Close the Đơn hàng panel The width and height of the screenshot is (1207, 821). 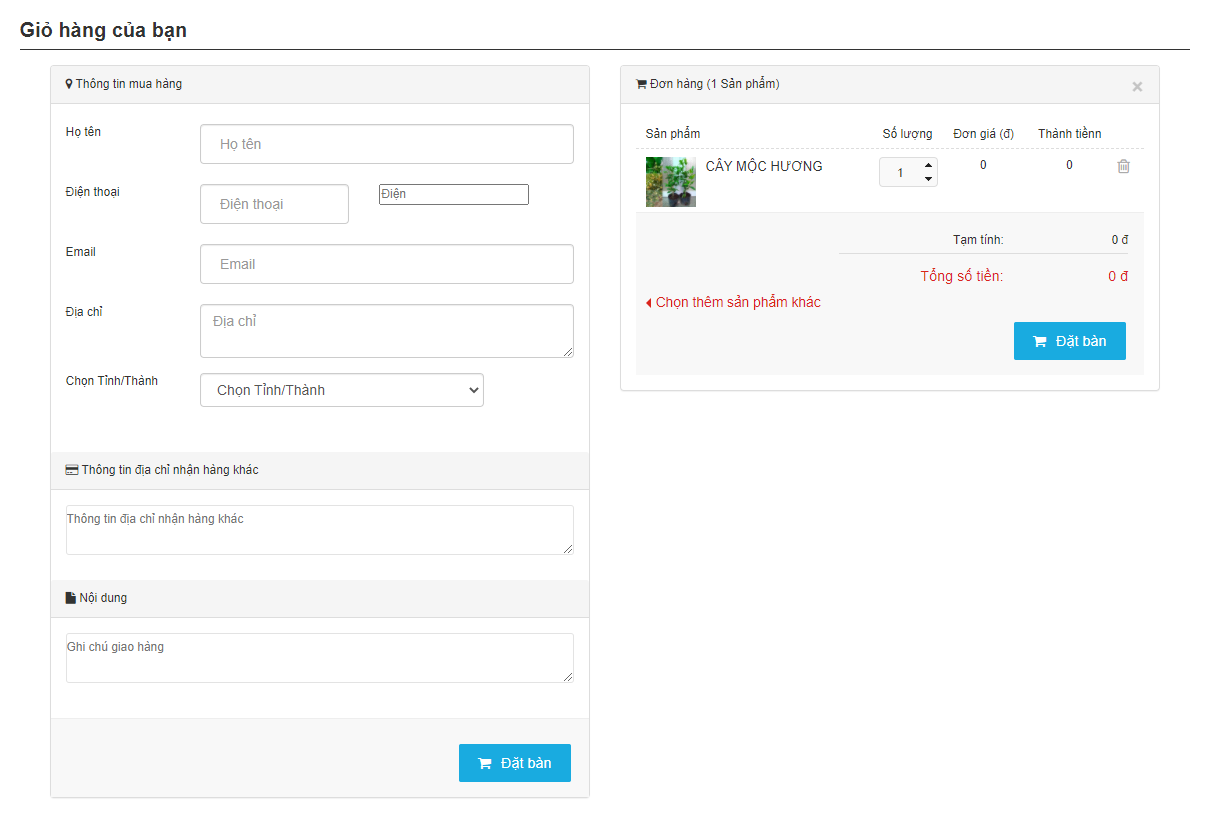pyautogui.click(x=1137, y=87)
